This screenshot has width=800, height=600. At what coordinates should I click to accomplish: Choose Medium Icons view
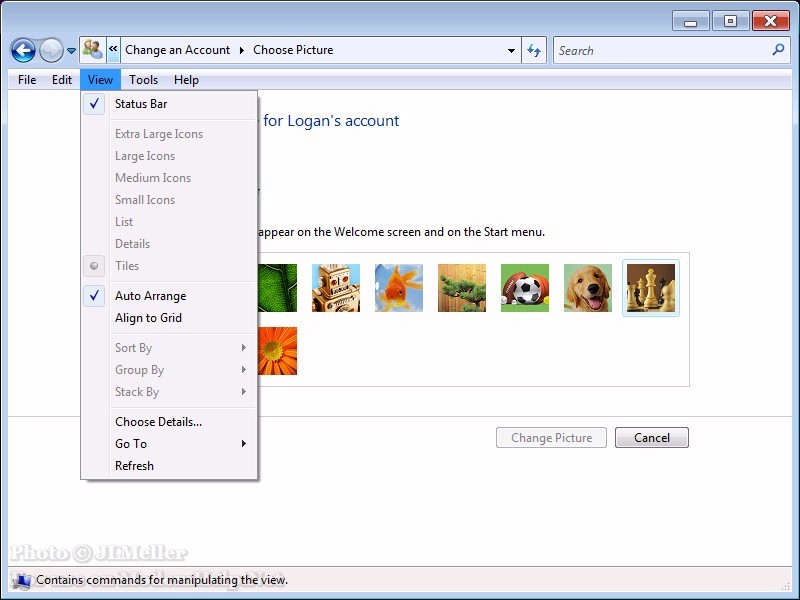pos(169,178)
